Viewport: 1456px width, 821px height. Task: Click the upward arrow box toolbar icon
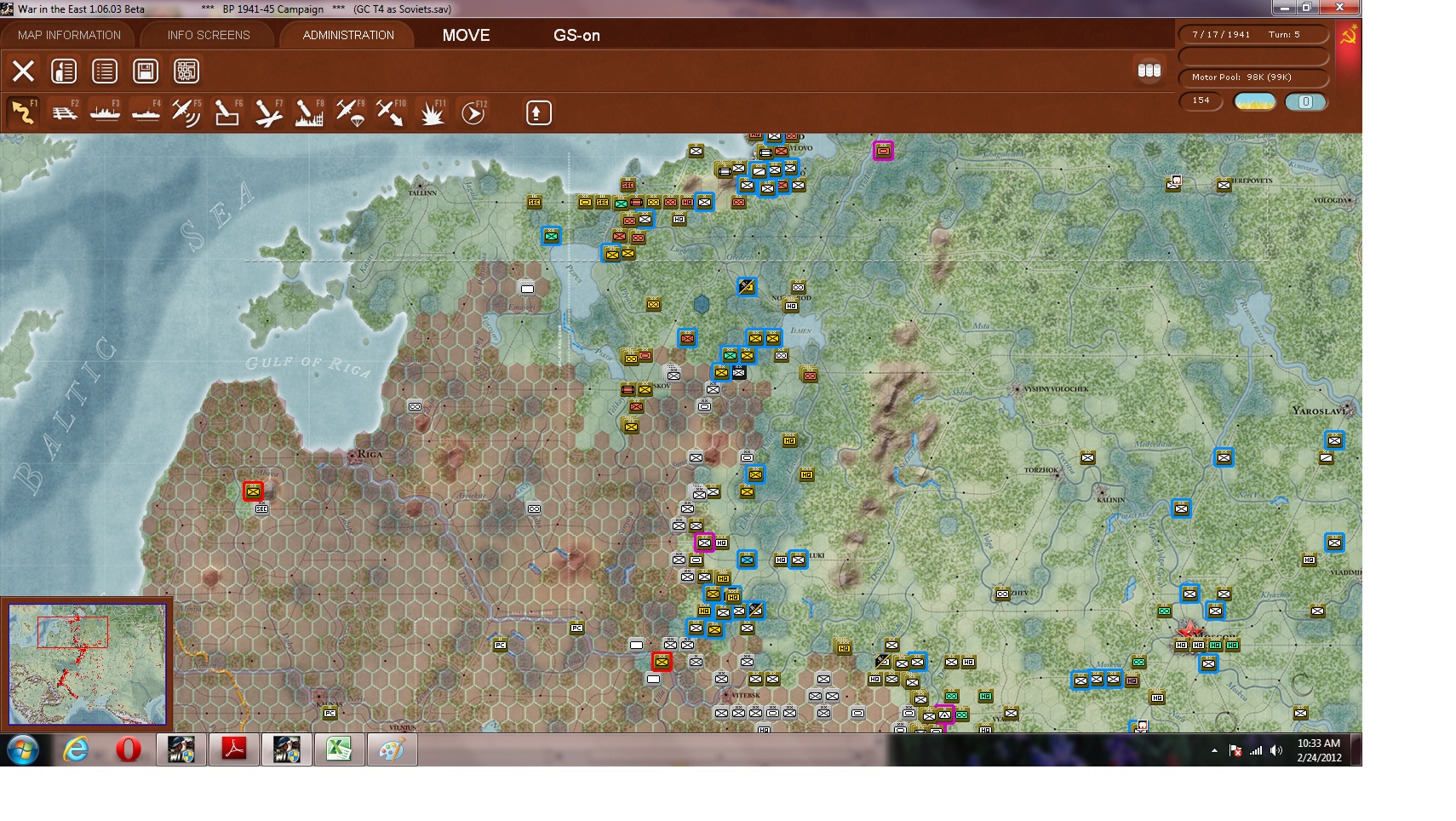538,112
